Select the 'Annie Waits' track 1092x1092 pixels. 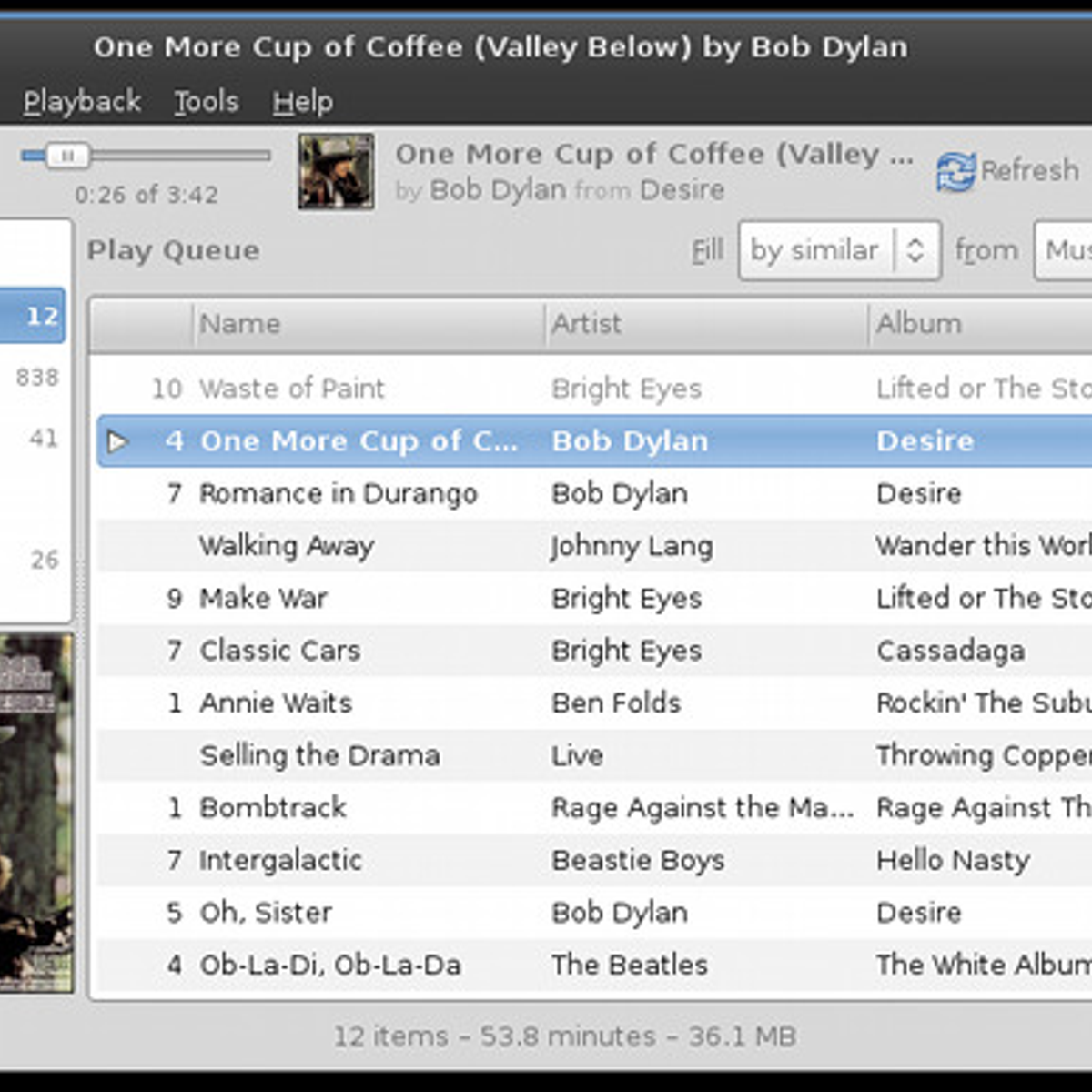click(594, 703)
